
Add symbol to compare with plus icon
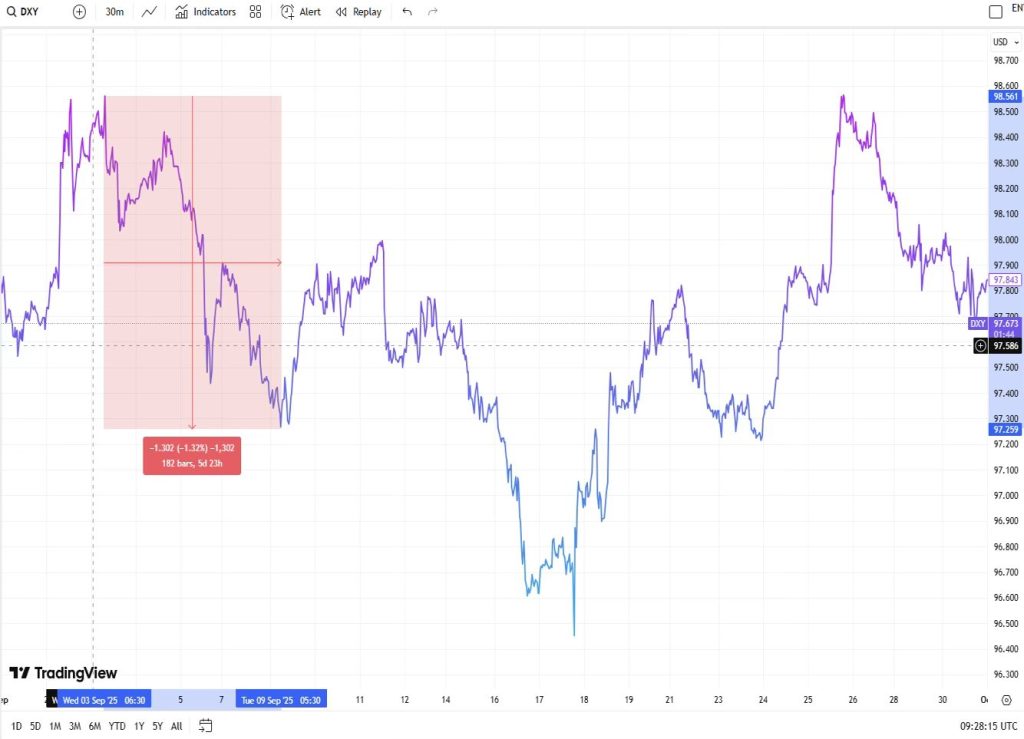click(x=79, y=12)
